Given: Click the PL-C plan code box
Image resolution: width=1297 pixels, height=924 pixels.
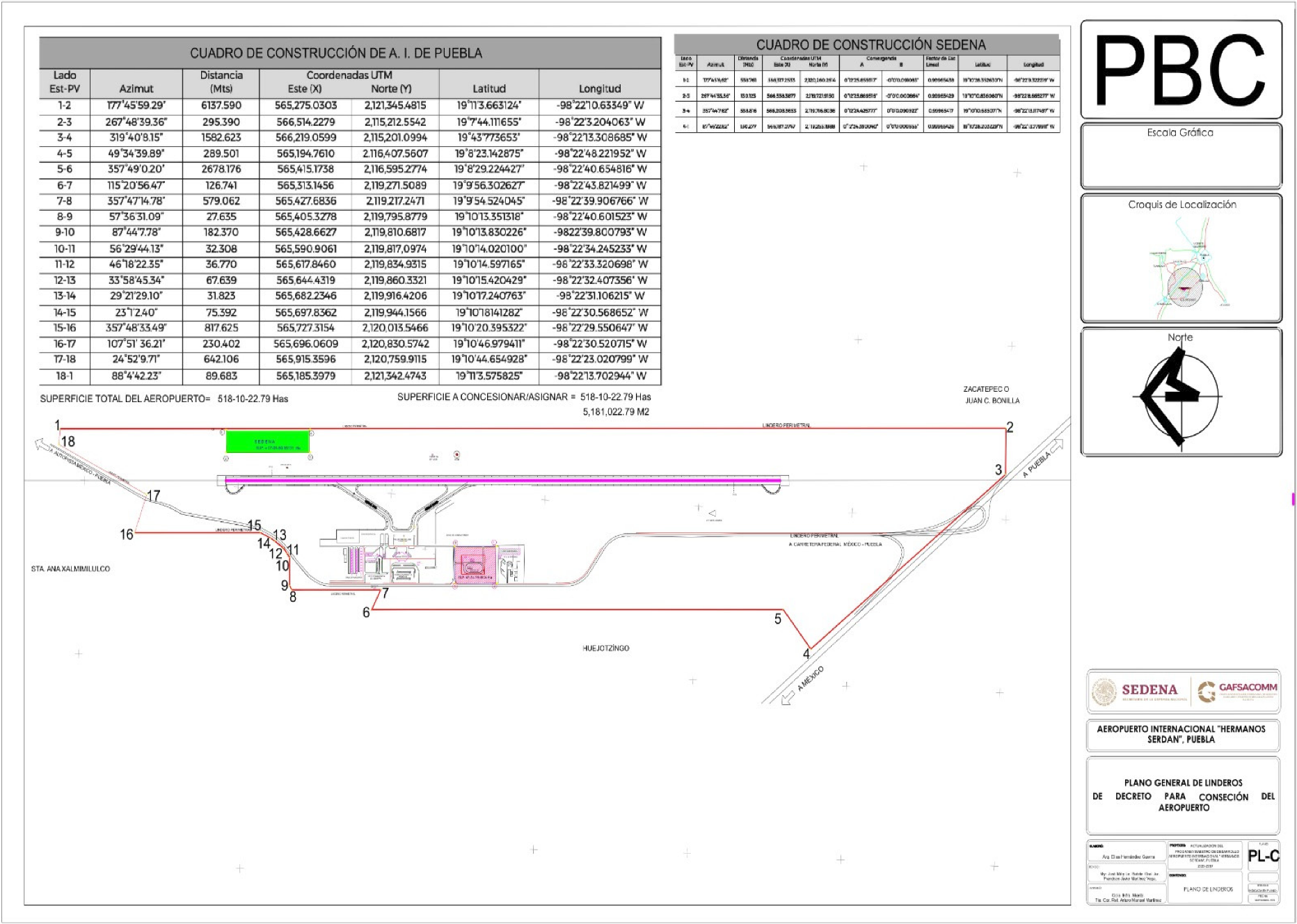Looking at the screenshot, I should (x=1263, y=856).
